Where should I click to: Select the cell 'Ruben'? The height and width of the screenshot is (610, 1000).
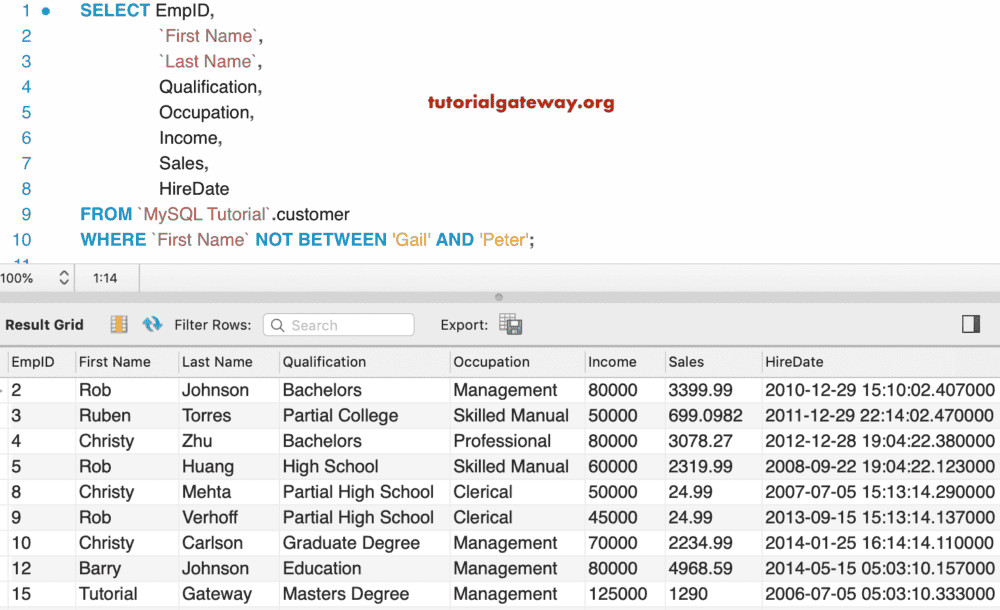[x=105, y=415]
